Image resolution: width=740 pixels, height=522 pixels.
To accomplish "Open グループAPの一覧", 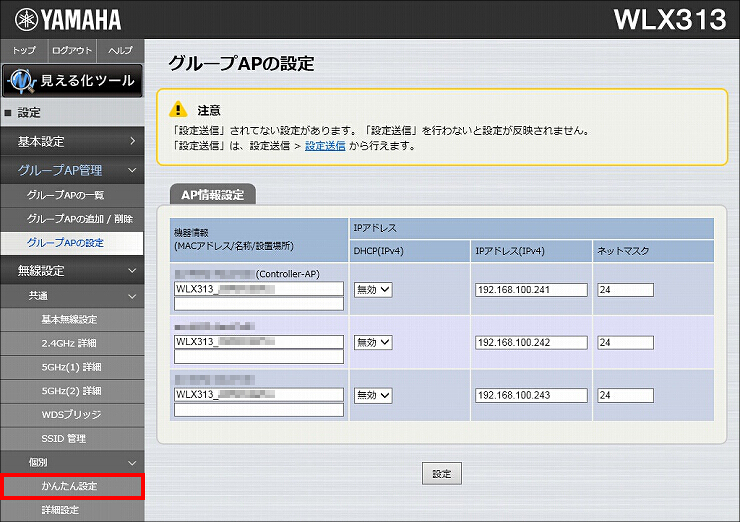I will [72, 195].
